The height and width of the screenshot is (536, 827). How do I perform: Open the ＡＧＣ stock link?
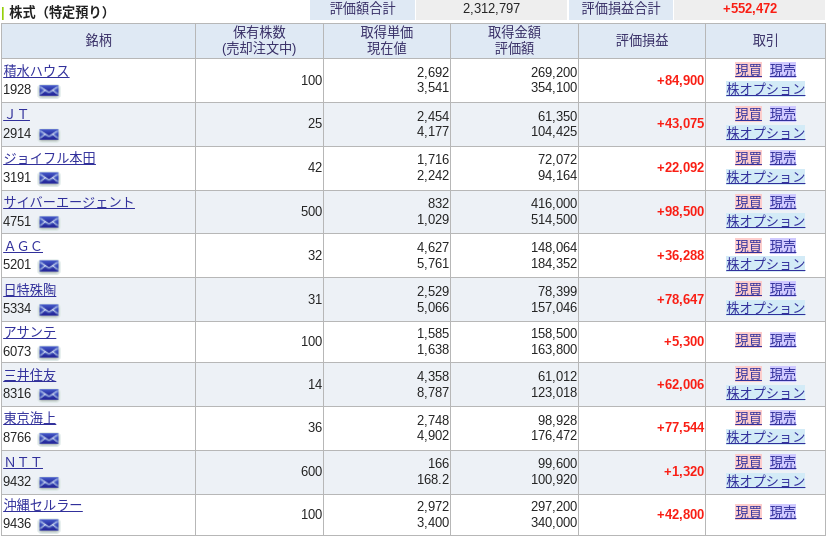[23, 246]
